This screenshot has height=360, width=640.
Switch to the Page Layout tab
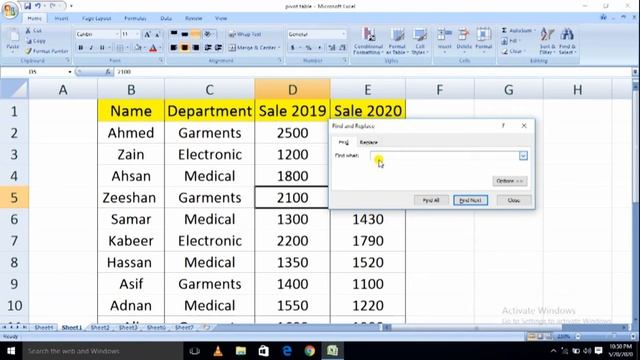pyautogui.click(x=97, y=18)
